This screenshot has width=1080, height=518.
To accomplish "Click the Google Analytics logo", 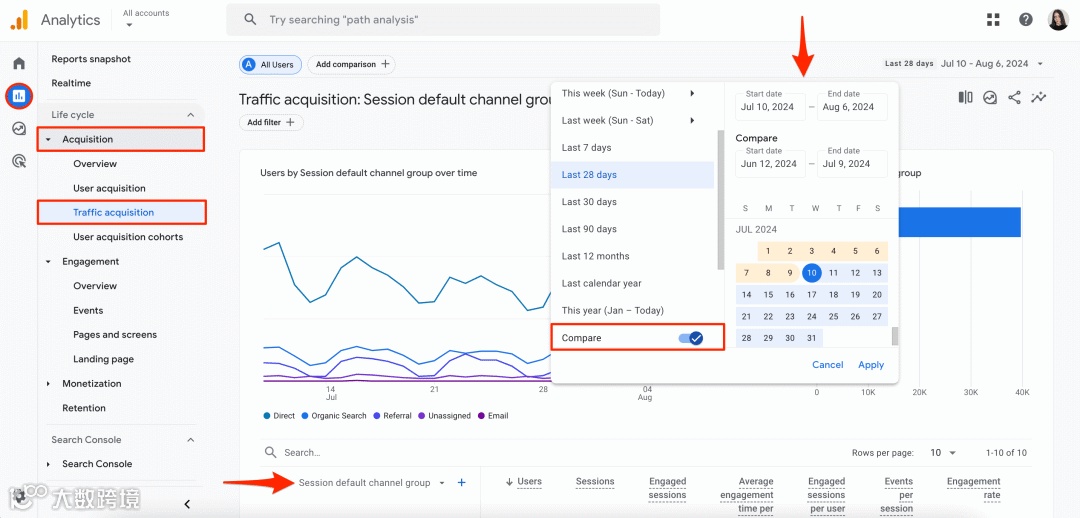I will click(x=19, y=20).
